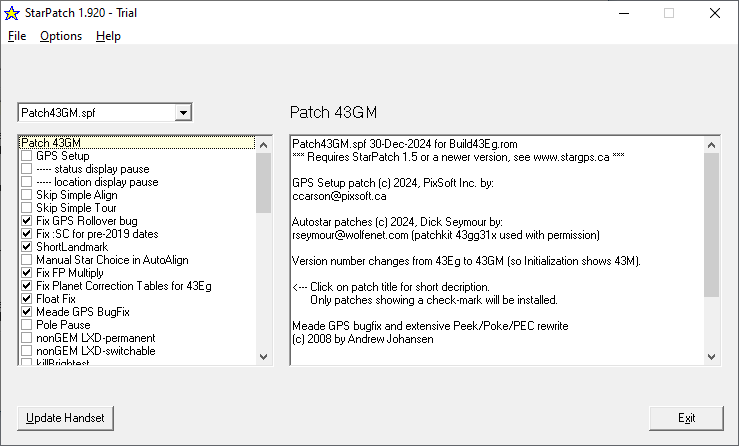Minimize the StarPatch window

pos(624,13)
